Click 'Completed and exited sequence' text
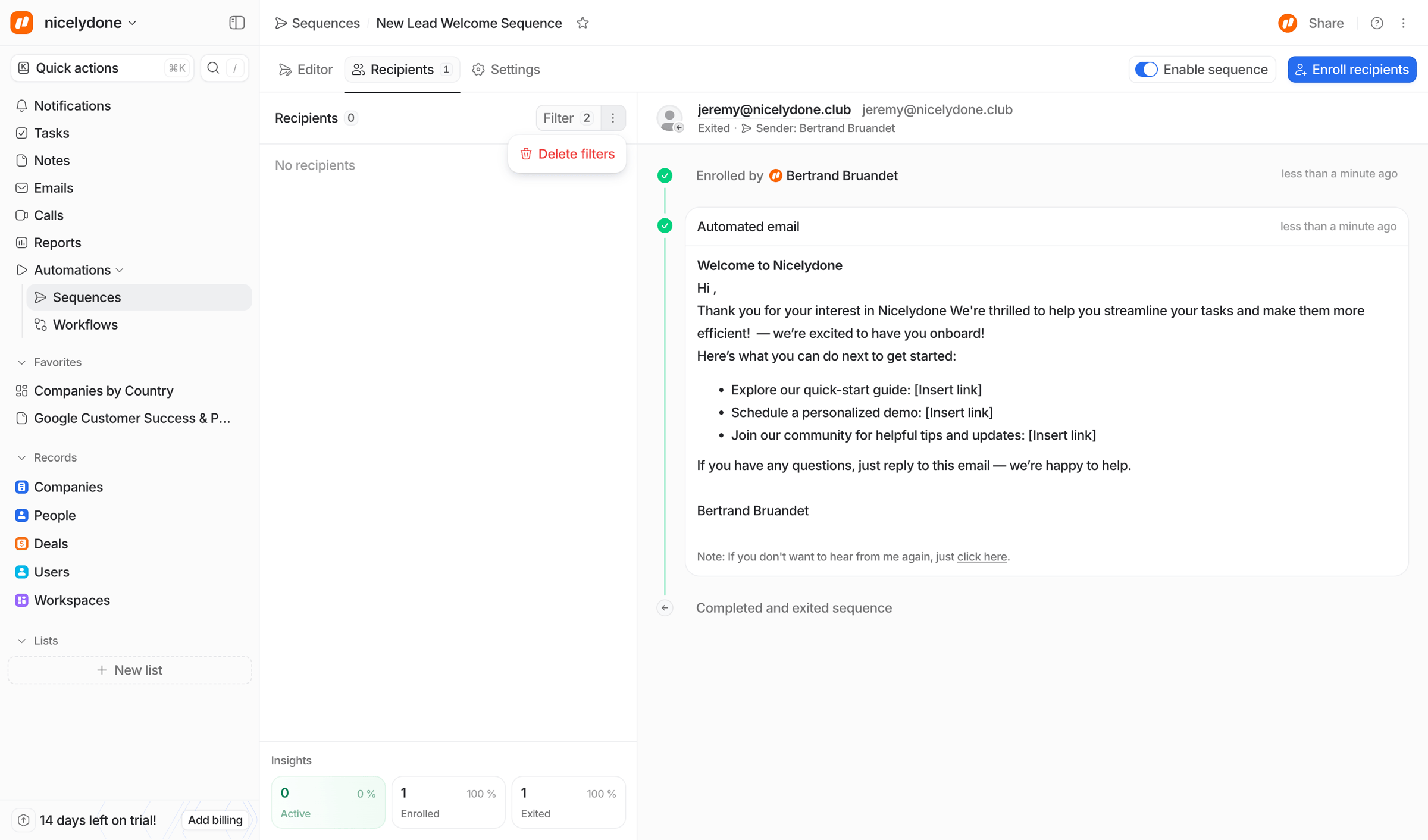1428x840 pixels. pyautogui.click(x=794, y=607)
